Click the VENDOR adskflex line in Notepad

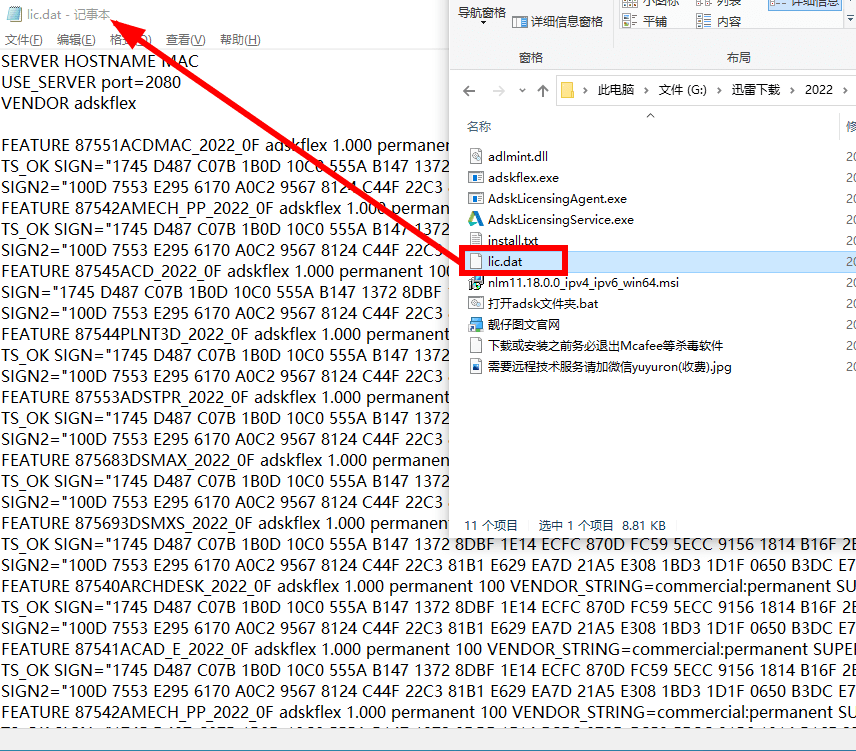69,103
